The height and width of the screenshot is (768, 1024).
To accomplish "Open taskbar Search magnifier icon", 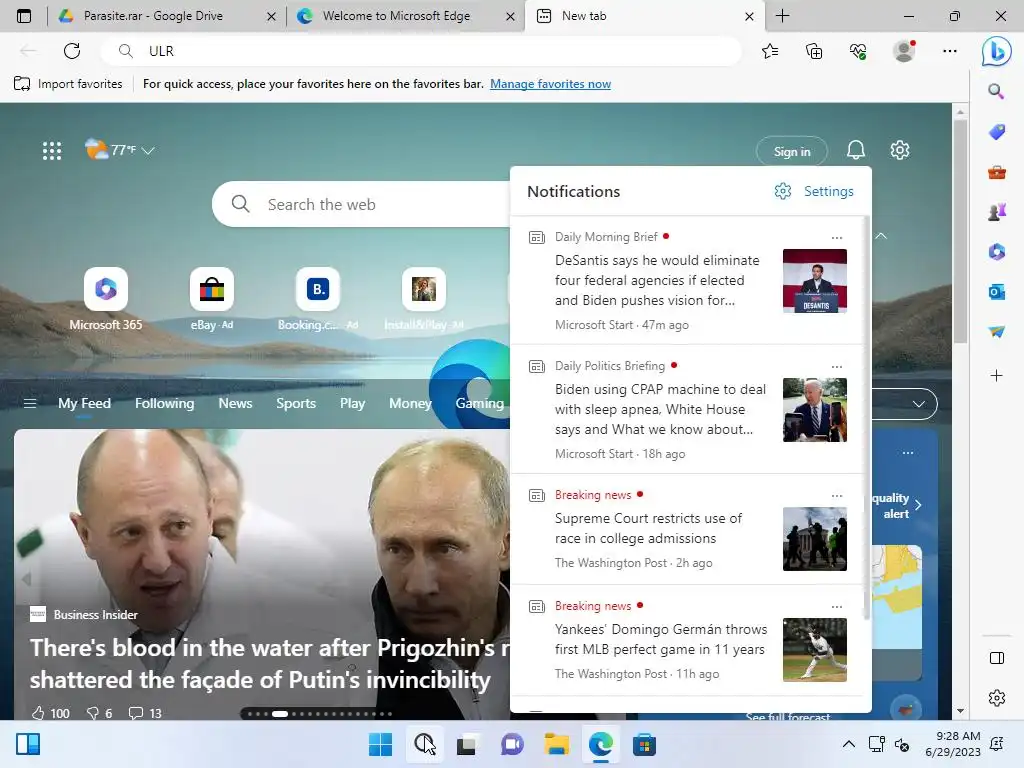I will click(424, 744).
